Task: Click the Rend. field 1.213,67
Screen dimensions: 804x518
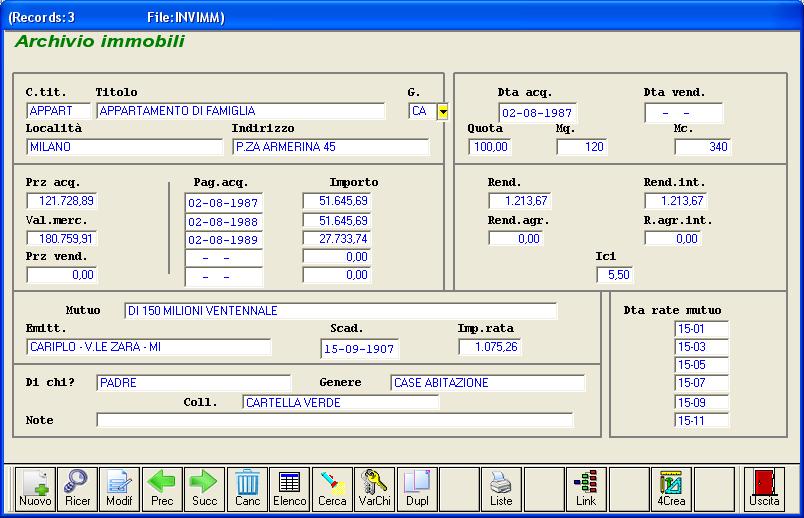Action: (x=519, y=201)
